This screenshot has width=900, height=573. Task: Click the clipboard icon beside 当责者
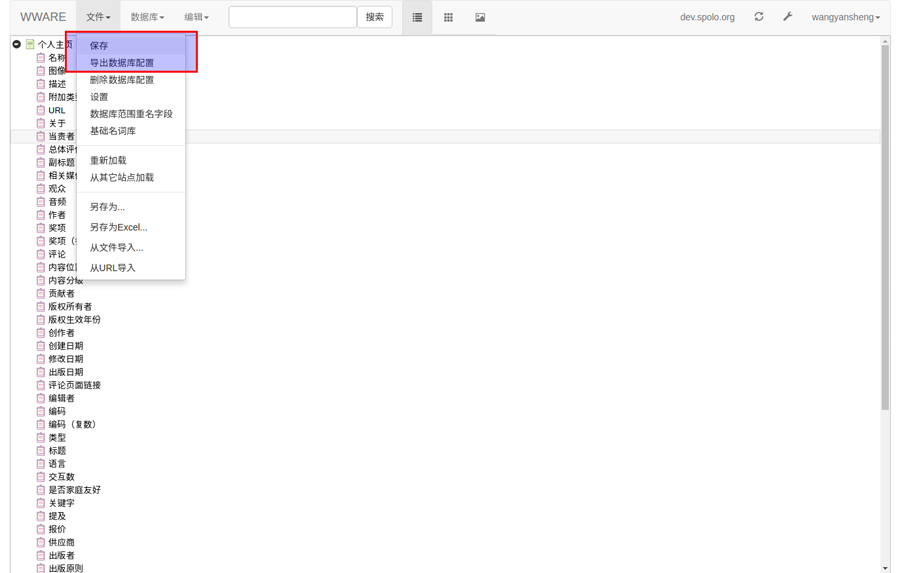pos(41,136)
